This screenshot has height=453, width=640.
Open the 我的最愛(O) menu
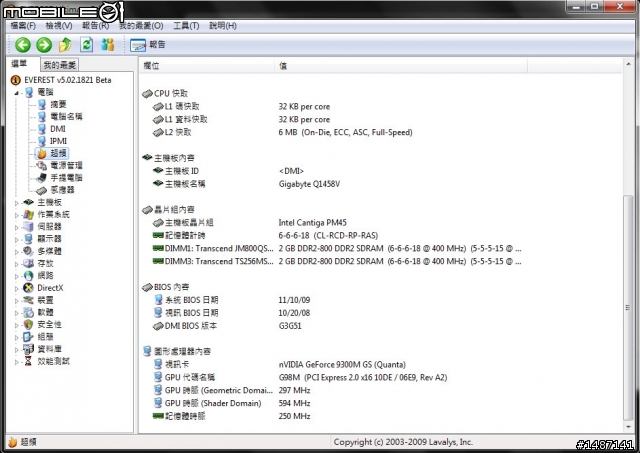tap(141, 26)
